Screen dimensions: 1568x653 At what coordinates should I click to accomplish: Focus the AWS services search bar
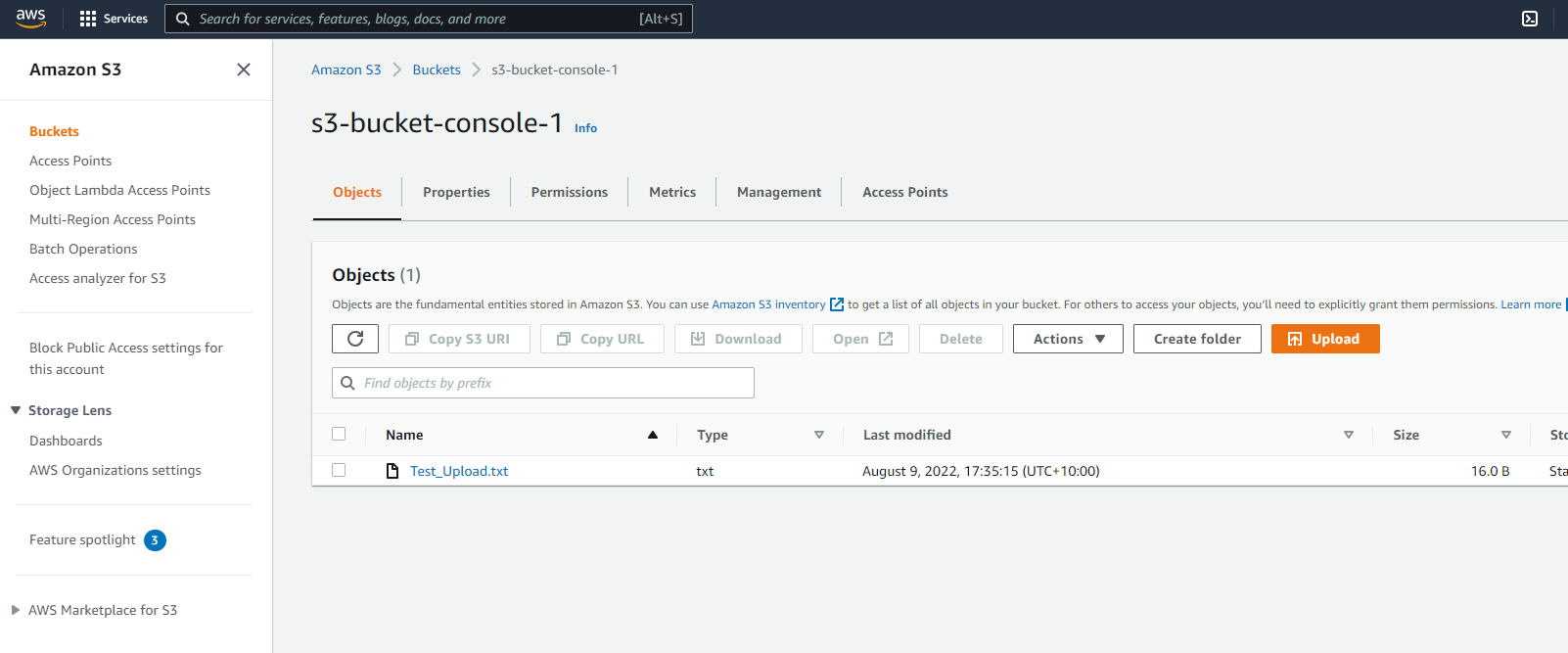[x=429, y=19]
